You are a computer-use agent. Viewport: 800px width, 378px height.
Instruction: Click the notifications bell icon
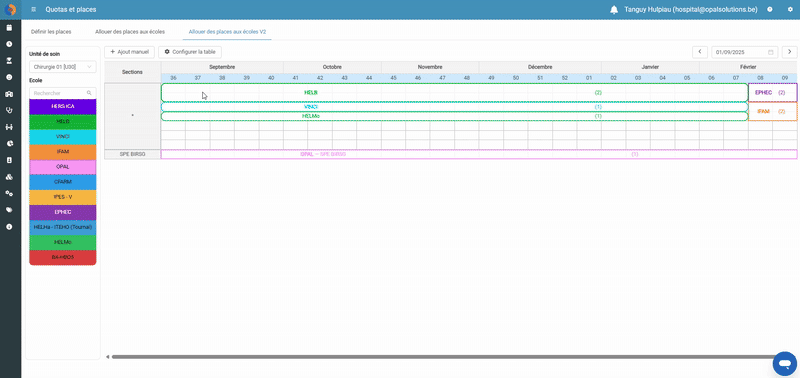pos(614,10)
